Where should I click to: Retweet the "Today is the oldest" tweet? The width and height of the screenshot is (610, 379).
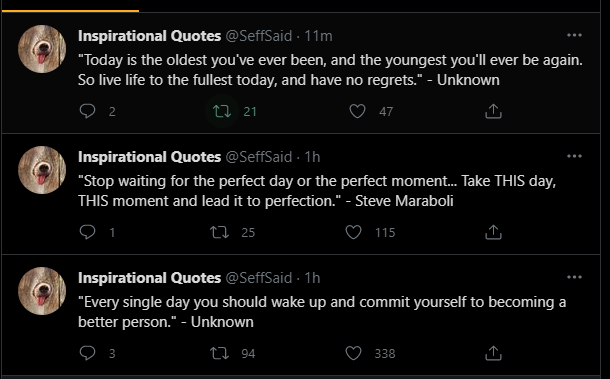click(222, 111)
